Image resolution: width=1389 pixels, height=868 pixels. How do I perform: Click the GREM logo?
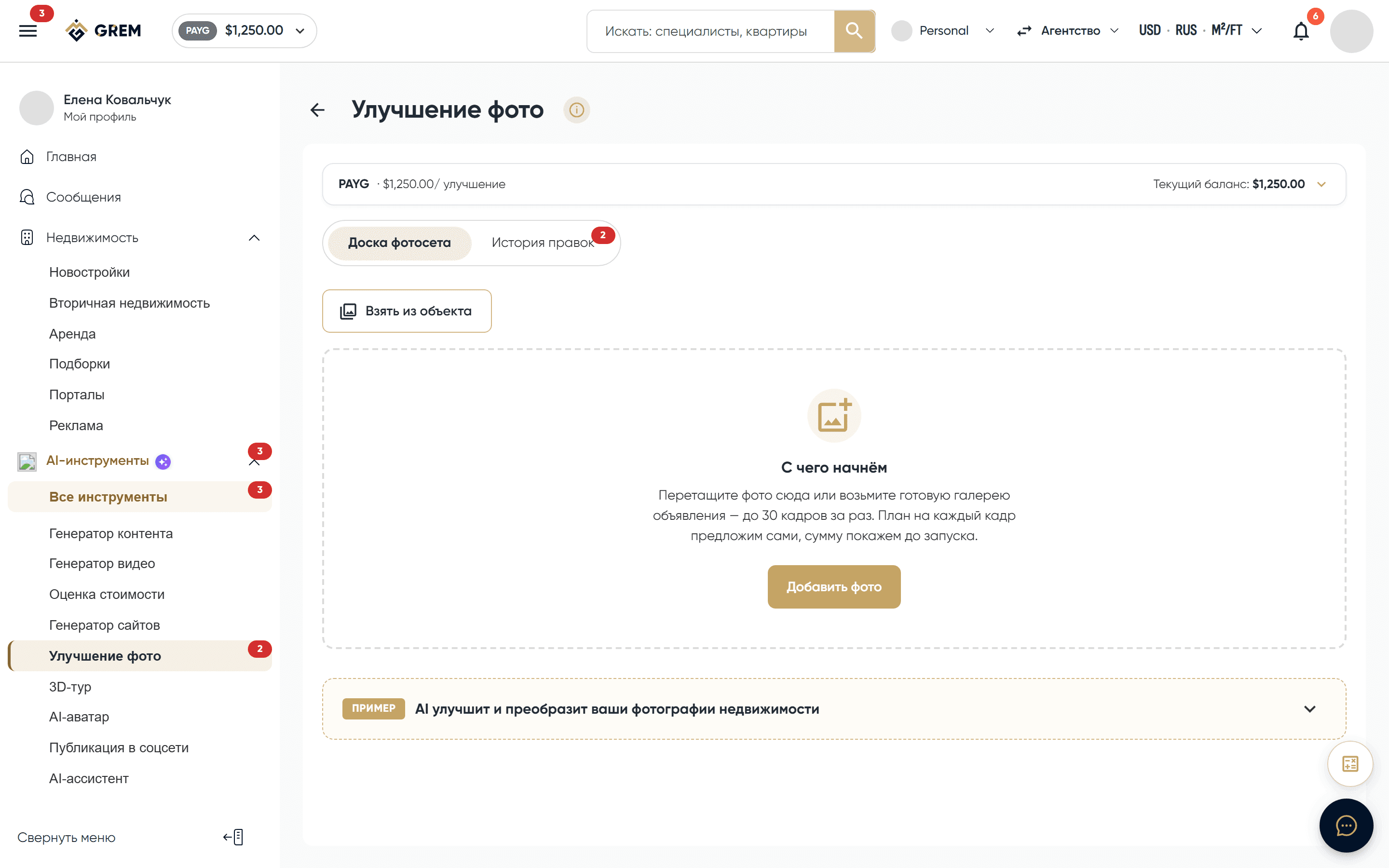pyautogui.click(x=103, y=30)
